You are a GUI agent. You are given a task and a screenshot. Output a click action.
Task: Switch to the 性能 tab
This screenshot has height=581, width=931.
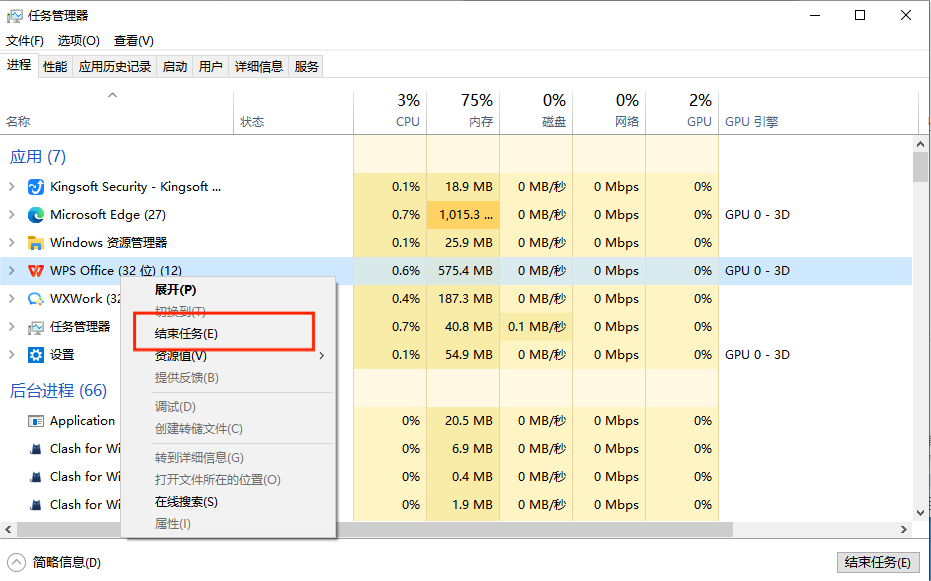tap(55, 66)
